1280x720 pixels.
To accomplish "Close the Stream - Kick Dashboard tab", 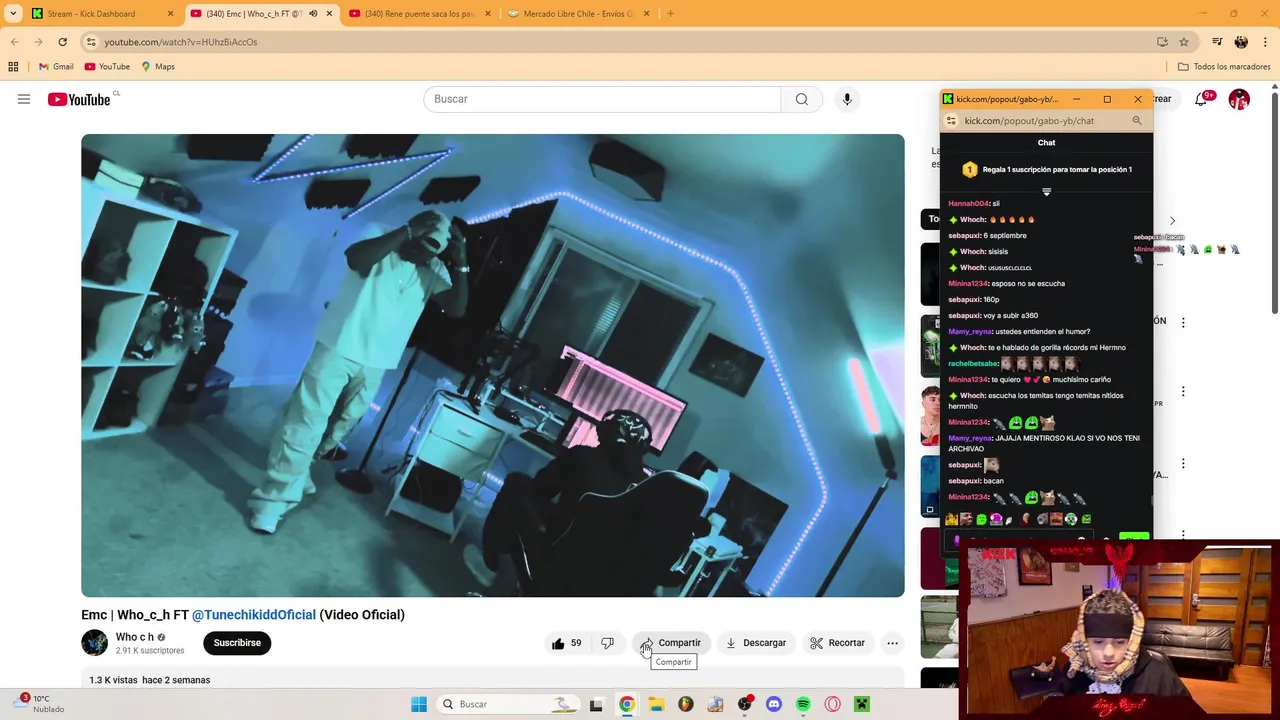I will [170, 14].
